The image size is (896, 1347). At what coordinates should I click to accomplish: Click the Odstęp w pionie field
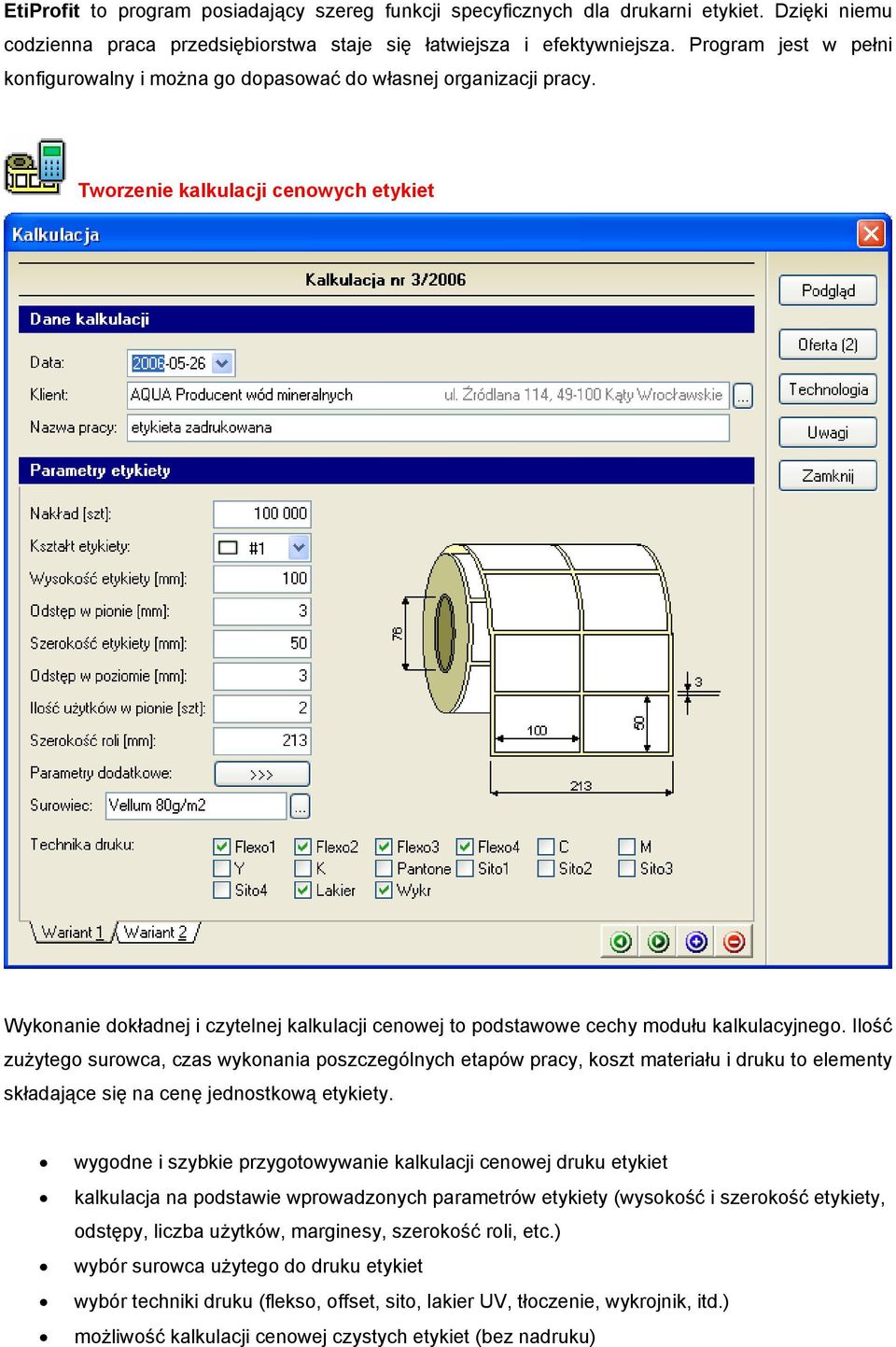262,611
